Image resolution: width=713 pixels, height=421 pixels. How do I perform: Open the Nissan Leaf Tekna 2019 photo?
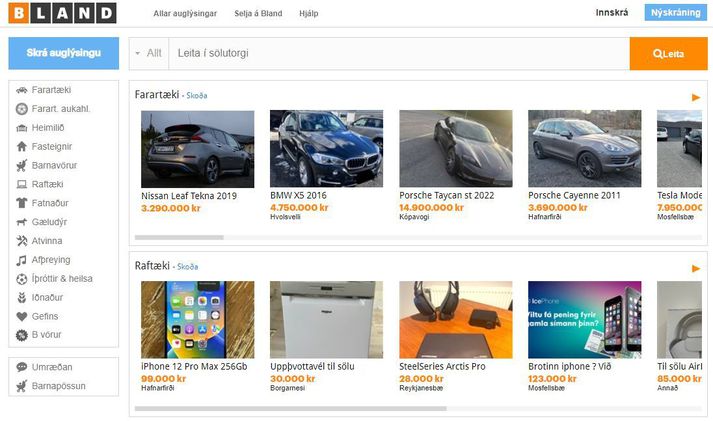click(197, 149)
